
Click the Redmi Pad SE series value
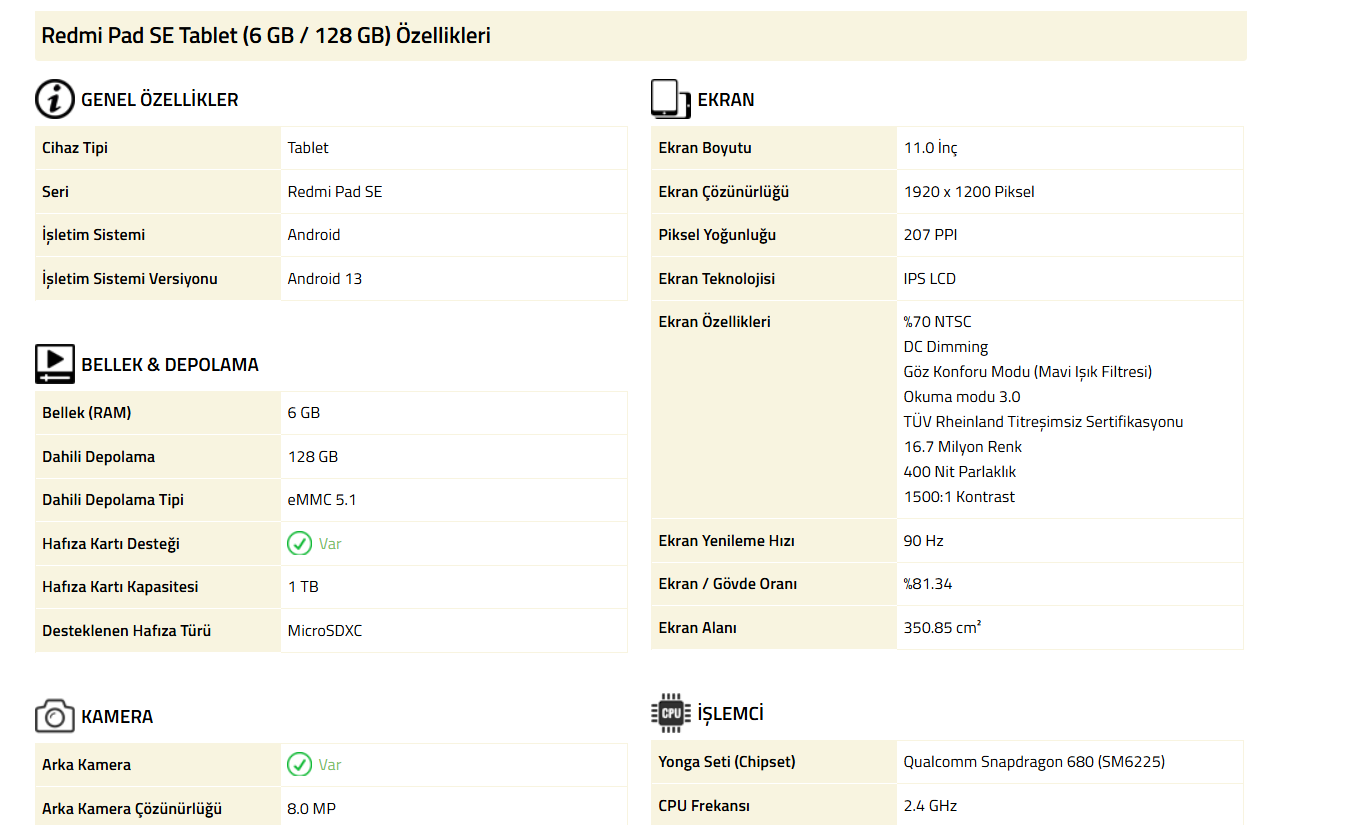point(335,192)
